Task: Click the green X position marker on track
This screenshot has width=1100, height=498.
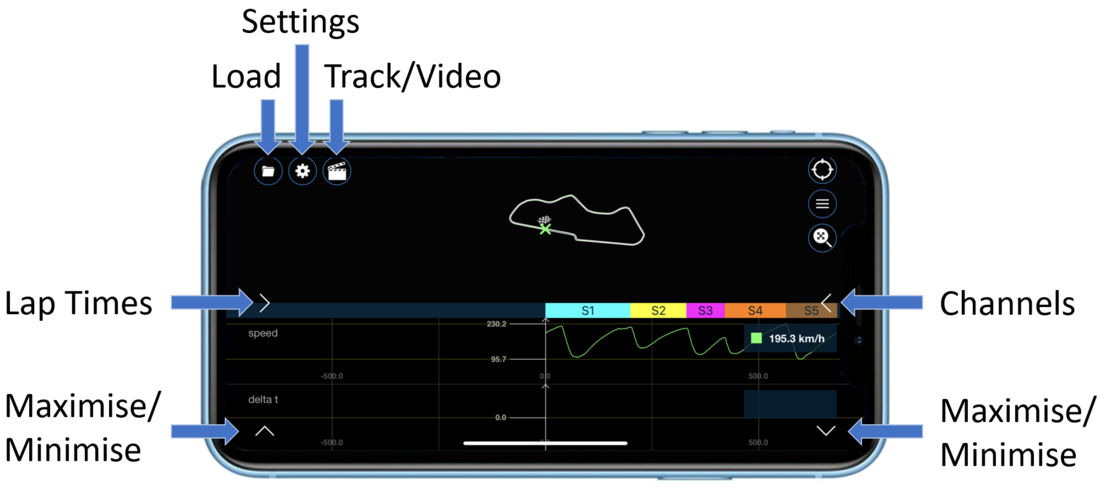Action: pyautogui.click(x=545, y=229)
